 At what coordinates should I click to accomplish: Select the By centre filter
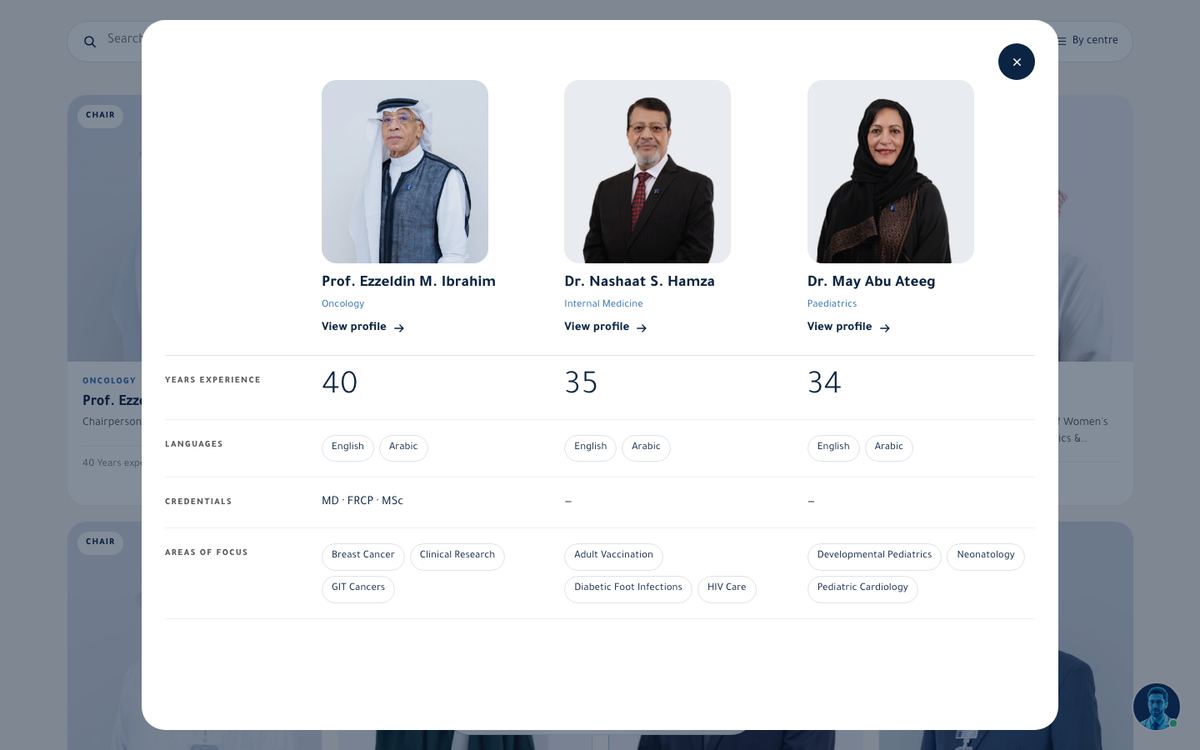click(x=1088, y=41)
